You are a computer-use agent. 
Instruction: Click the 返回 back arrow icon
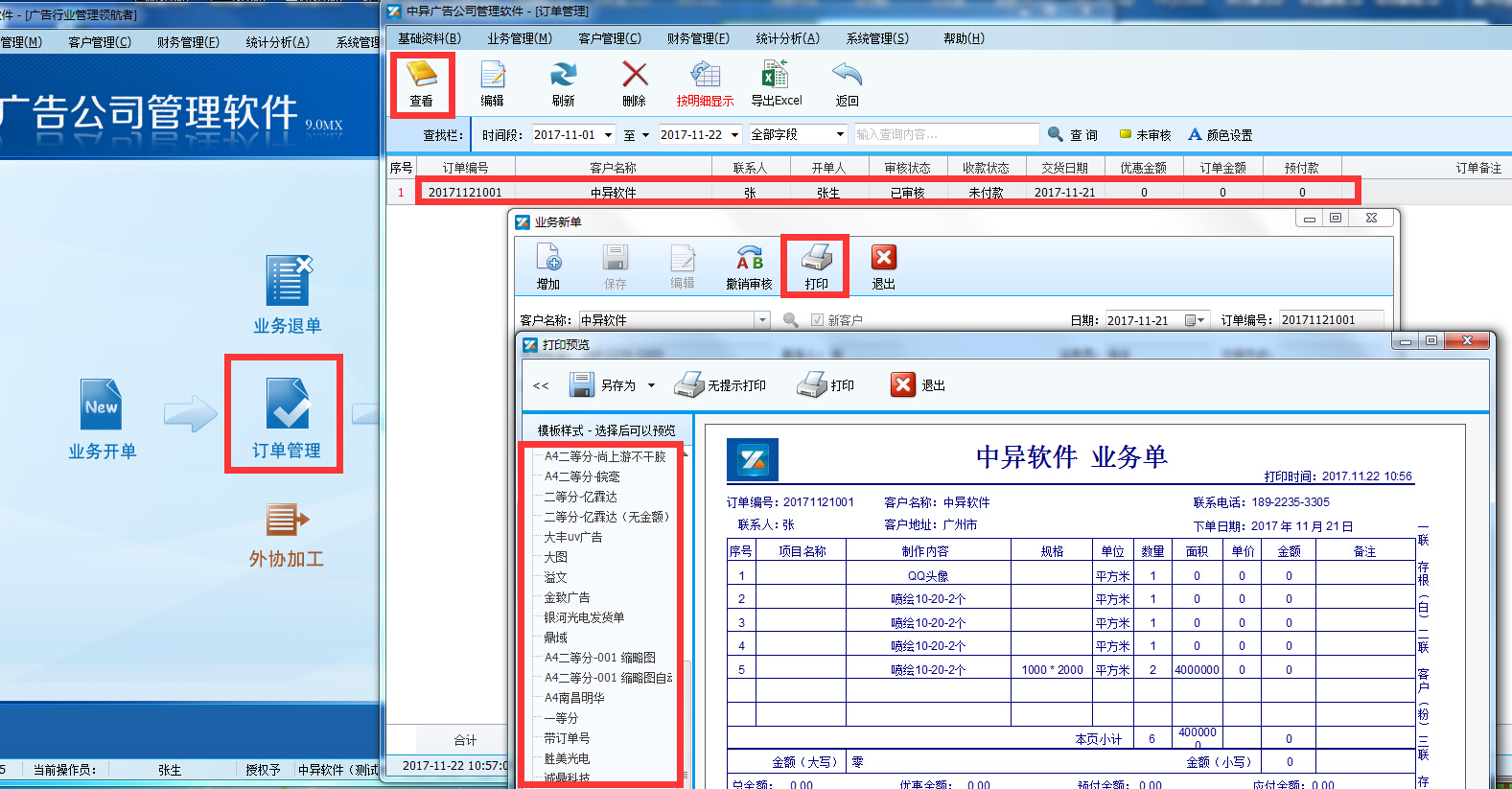coord(847,75)
